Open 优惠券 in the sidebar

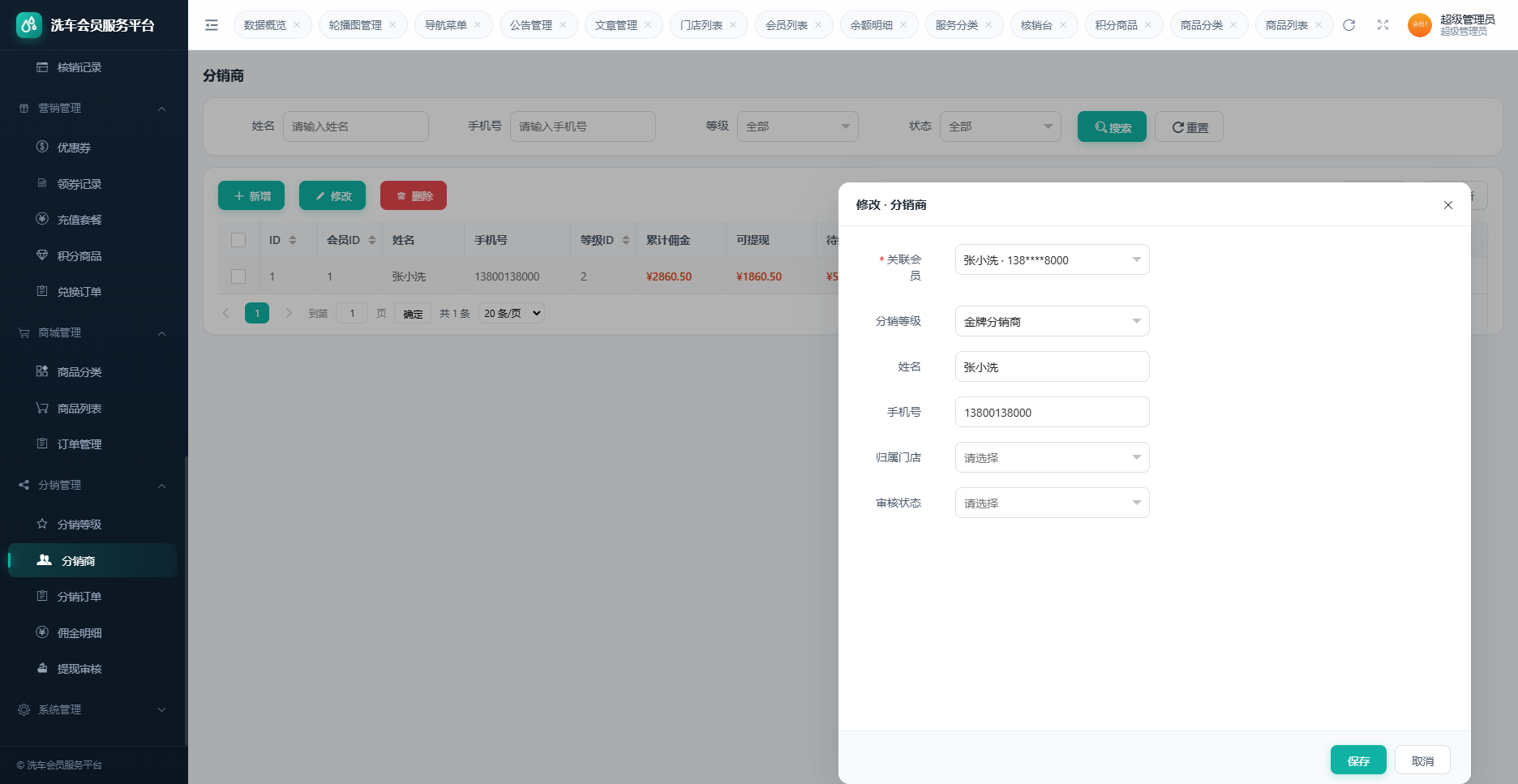pos(94,148)
